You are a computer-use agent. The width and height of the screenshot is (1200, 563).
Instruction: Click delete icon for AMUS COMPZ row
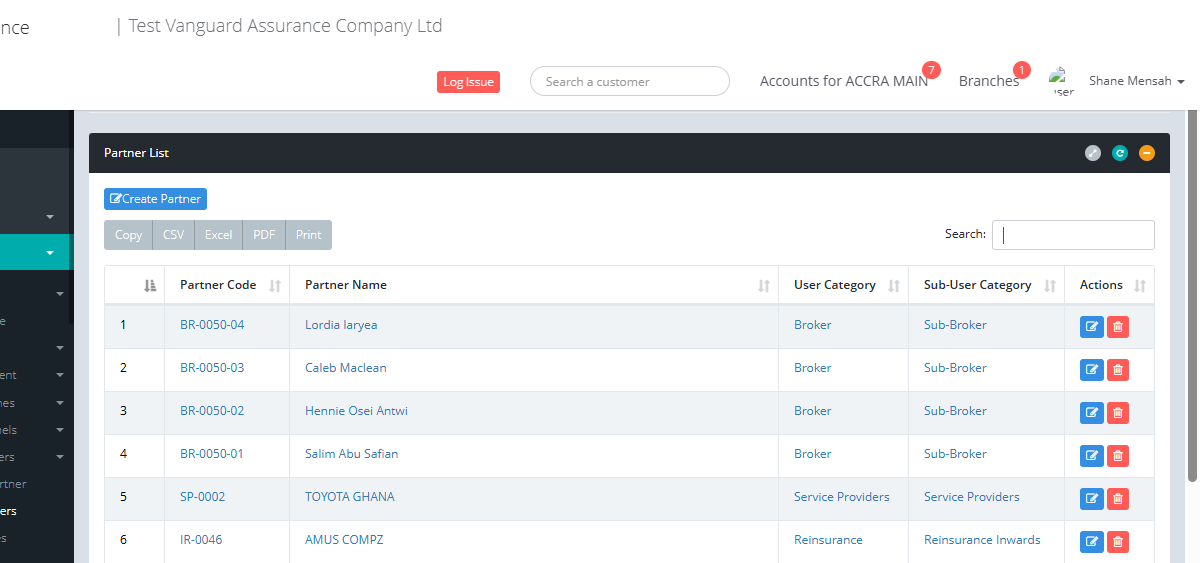pyautogui.click(x=1118, y=542)
